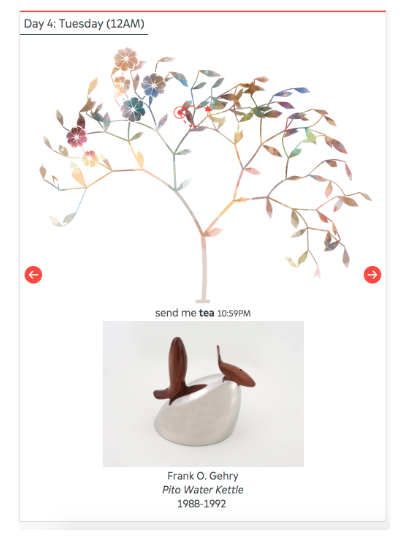Select the small pink-orange flower at lower left
The width and height of the screenshot is (408, 536).
point(90,159)
